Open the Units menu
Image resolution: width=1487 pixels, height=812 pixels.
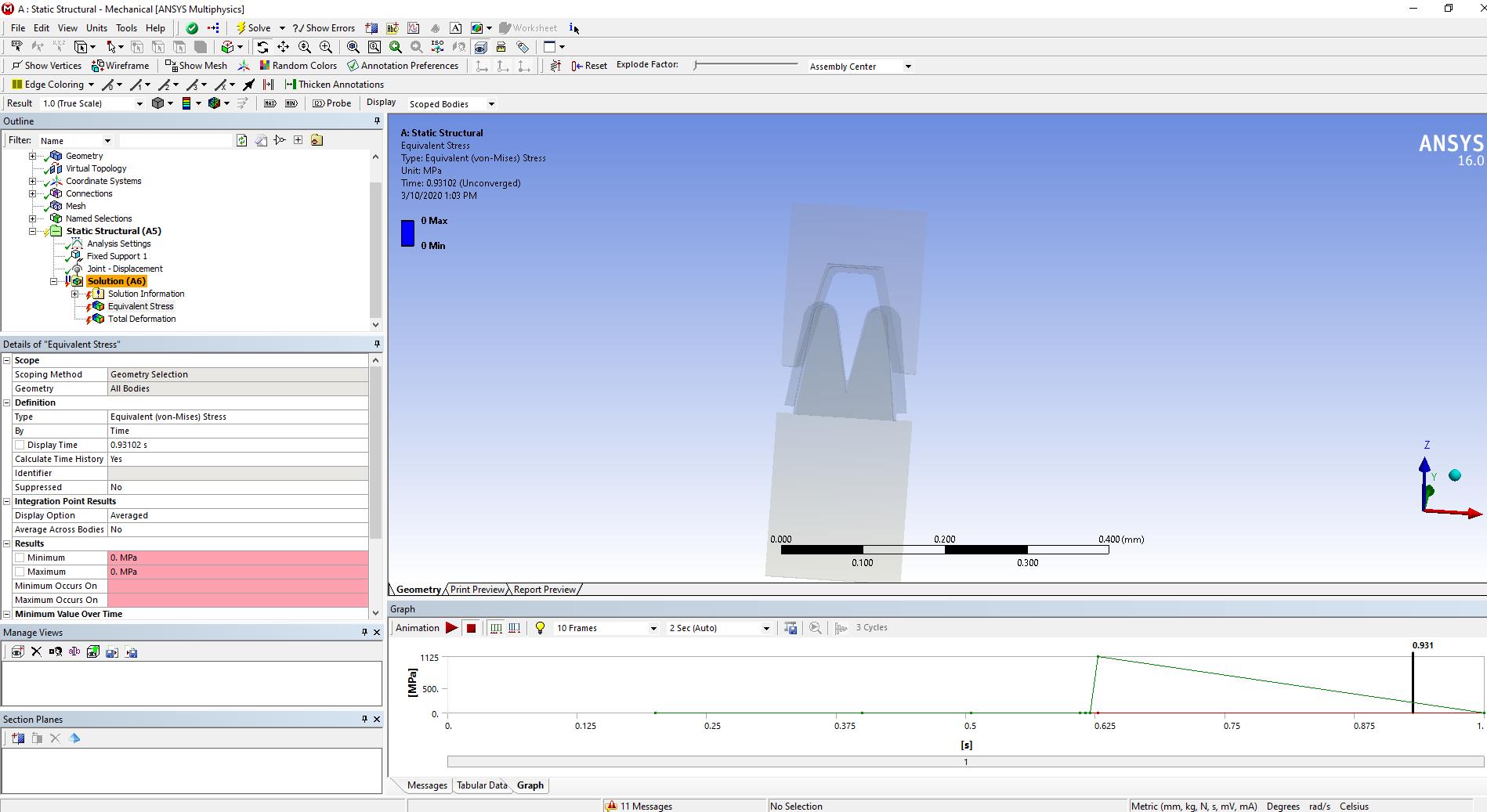pyautogui.click(x=96, y=28)
